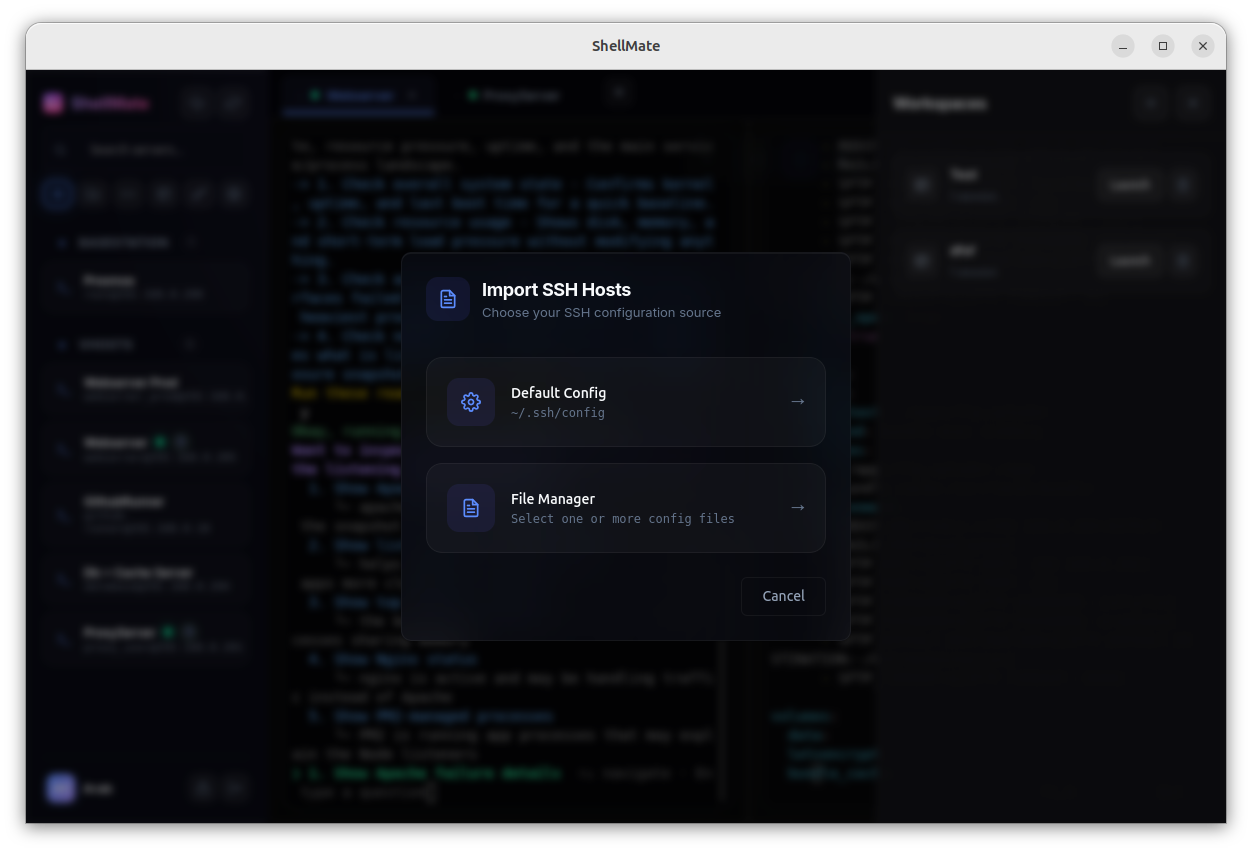Maximize the ShellMate window
This screenshot has height=852, width=1252.
click(x=1163, y=46)
